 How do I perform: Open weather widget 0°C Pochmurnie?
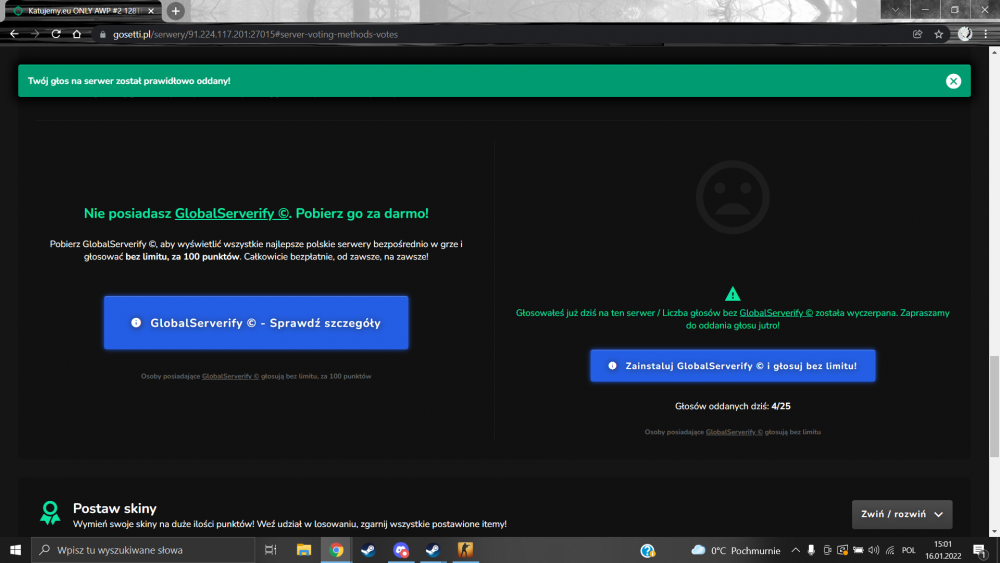coord(735,550)
